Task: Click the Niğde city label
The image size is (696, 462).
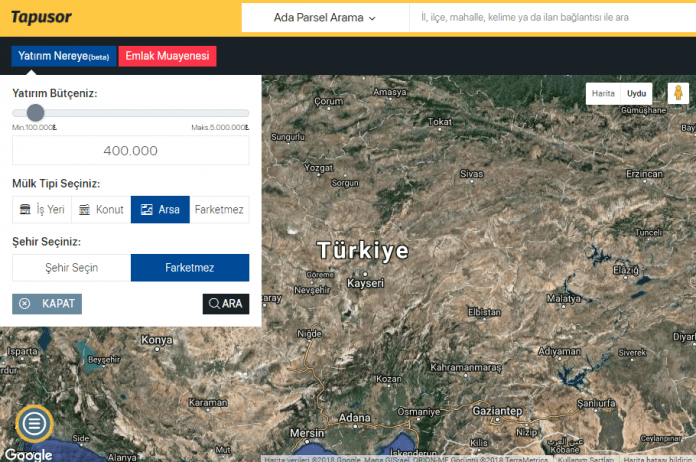Action: pyautogui.click(x=309, y=334)
